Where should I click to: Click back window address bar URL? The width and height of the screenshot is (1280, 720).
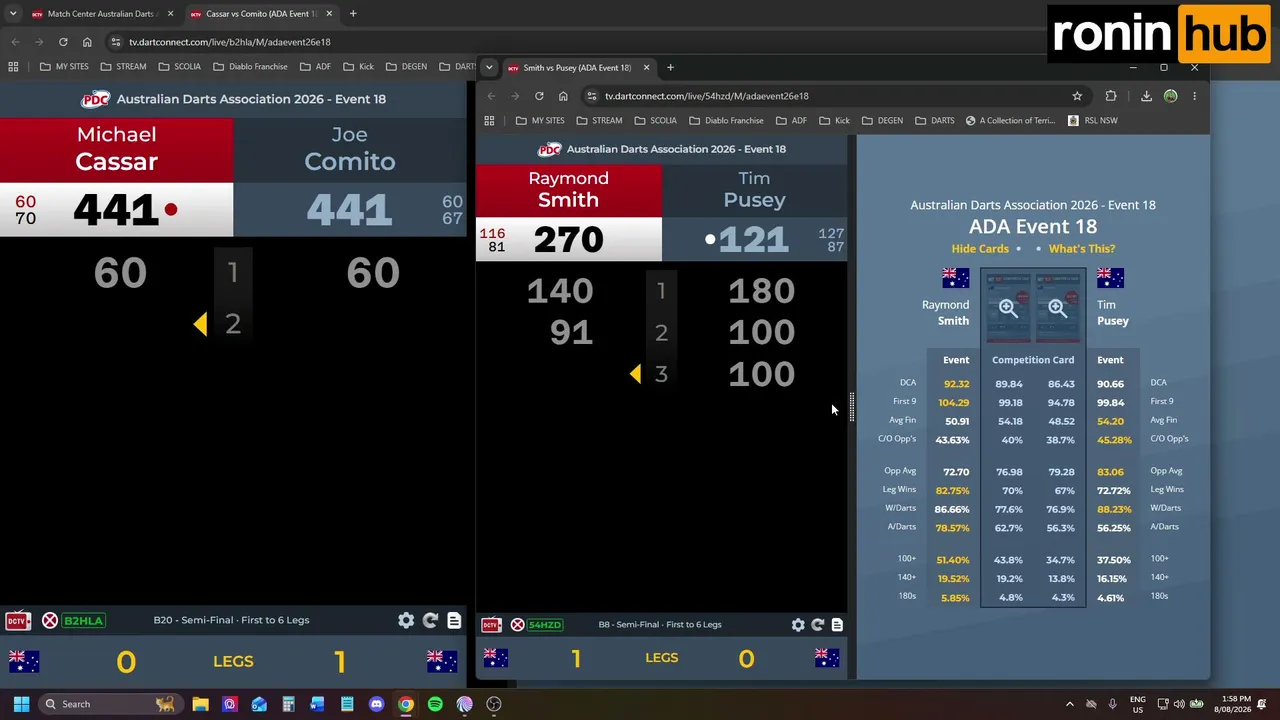[230, 42]
